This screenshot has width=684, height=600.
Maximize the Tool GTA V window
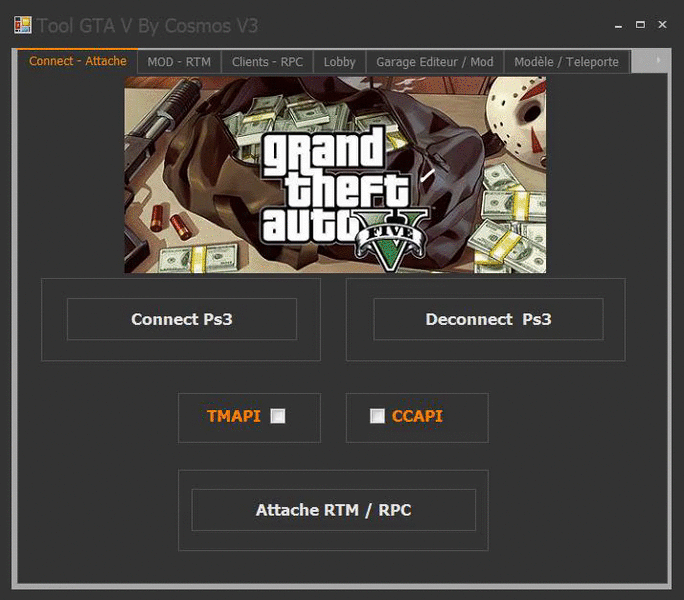[x=640, y=25]
